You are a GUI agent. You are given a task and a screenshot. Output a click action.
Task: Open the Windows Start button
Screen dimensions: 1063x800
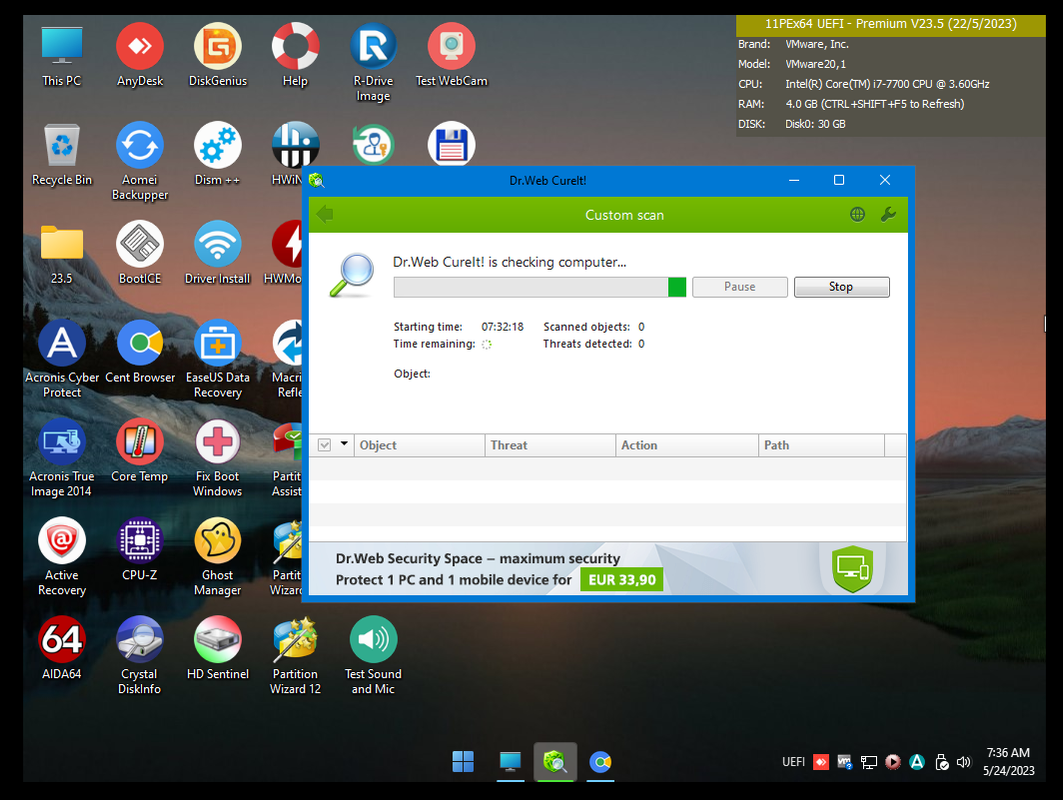tap(463, 761)
